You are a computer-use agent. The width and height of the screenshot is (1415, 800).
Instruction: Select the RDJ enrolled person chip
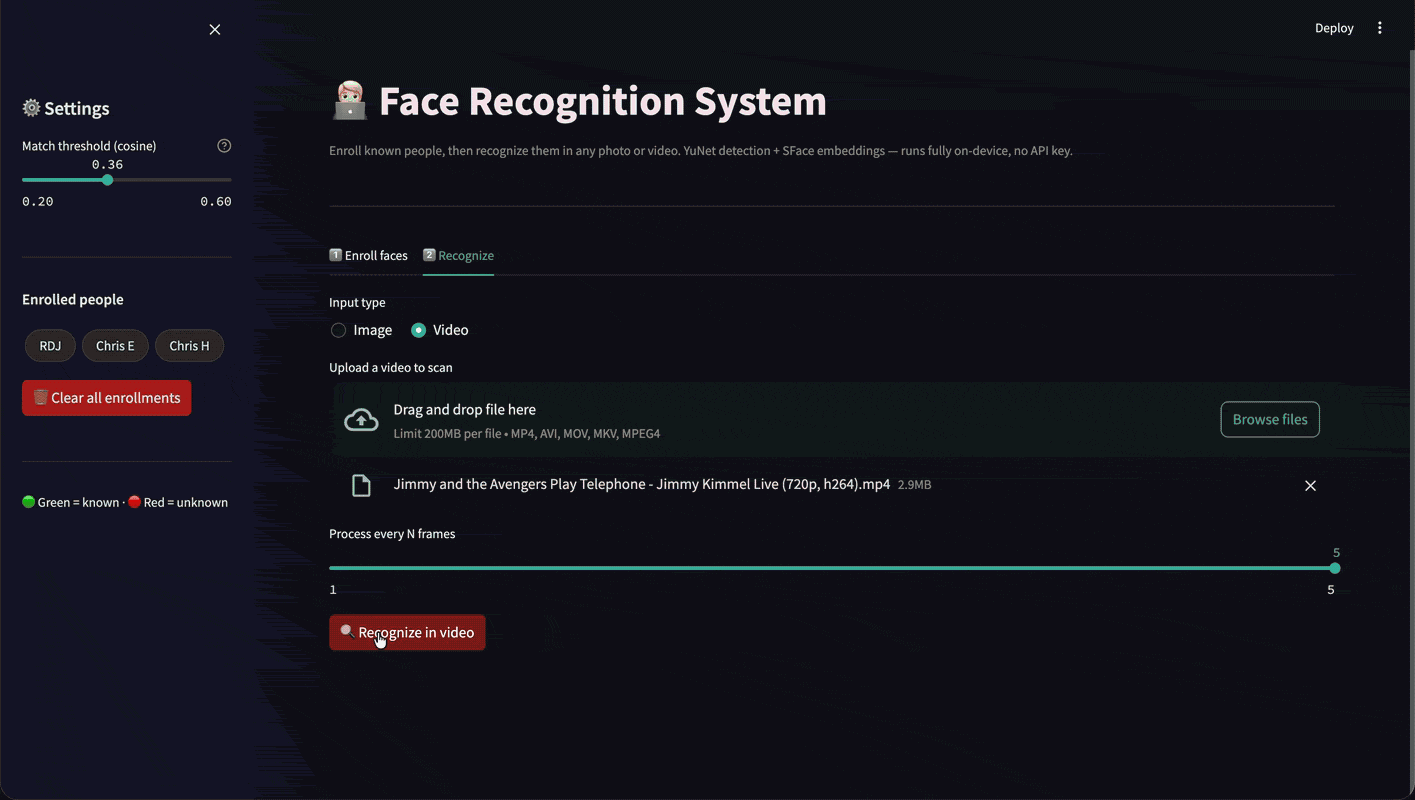coord(50,346)
